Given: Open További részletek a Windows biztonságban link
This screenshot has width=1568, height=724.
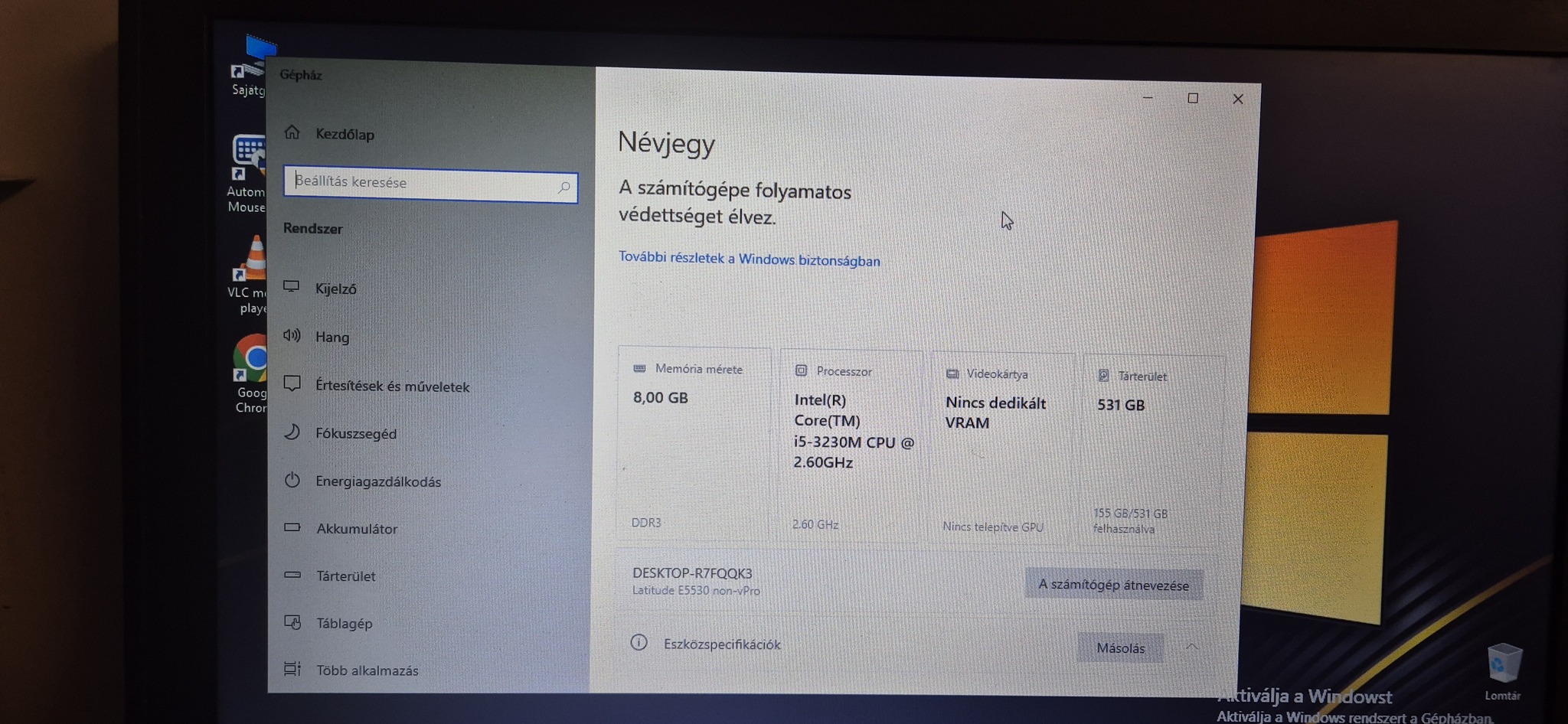Looking at the screenshot, I should coord(749,259).
